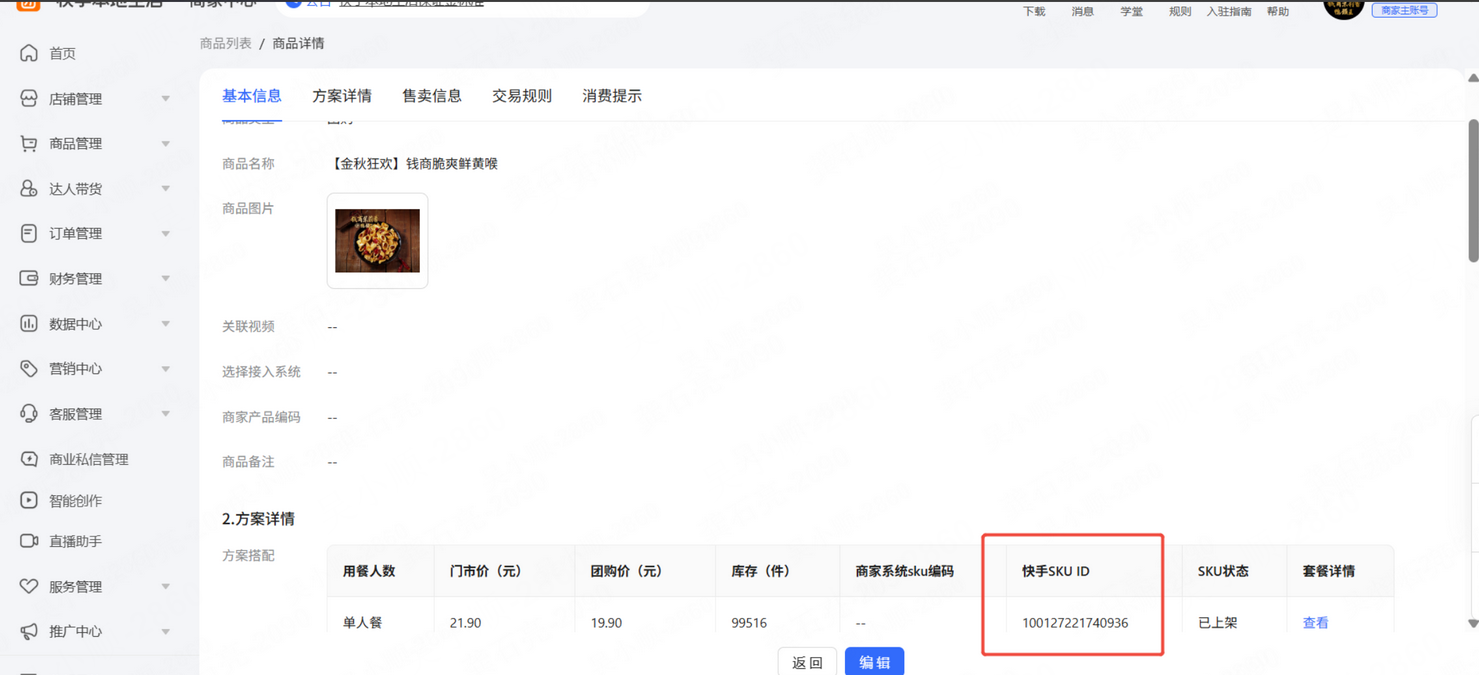Click the 商品管理 cart icon

29,144
